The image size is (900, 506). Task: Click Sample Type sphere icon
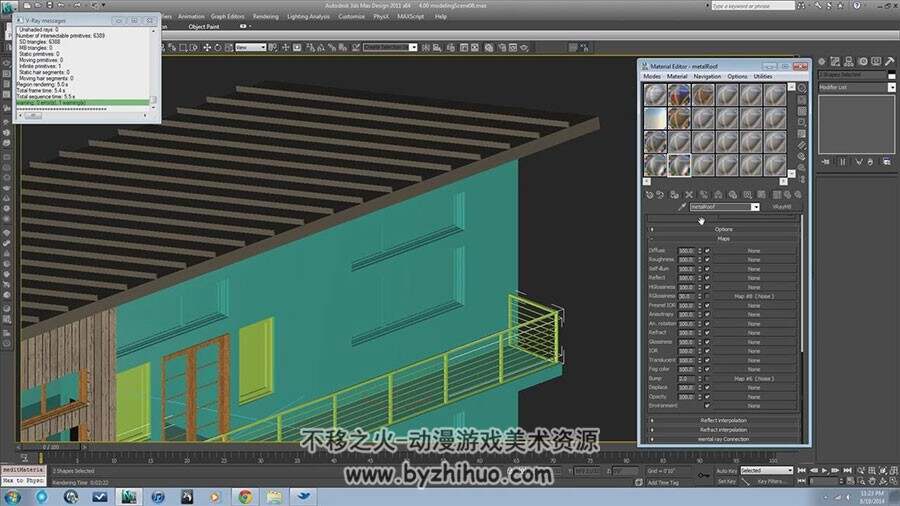click(802, 88)
